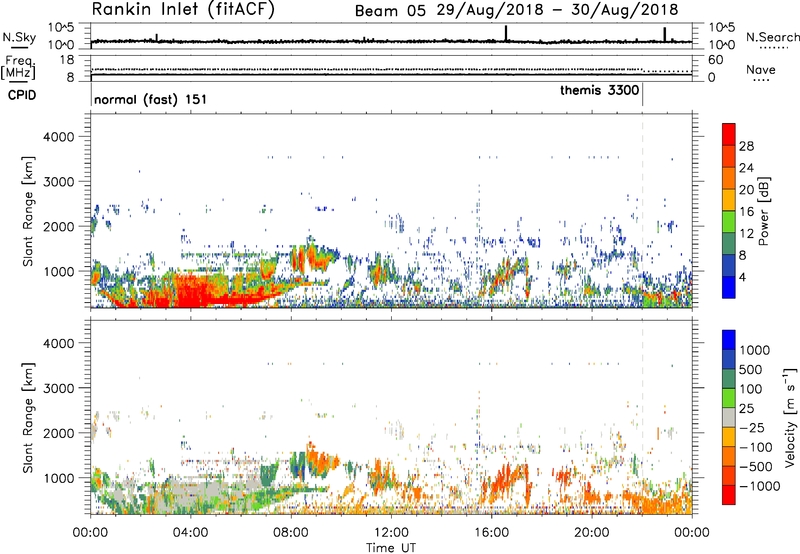This screenshot has height=554, width=800.
Task: Click the 2000 tick of velocity panel
Action: (58, 433)
